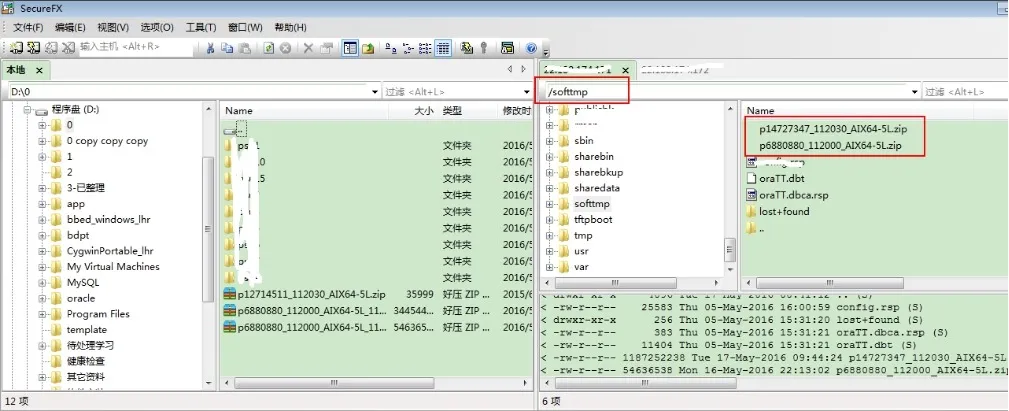1009x411 pixels.
Task: Click the Help question mark icon
Action: (x=531, y=47)
